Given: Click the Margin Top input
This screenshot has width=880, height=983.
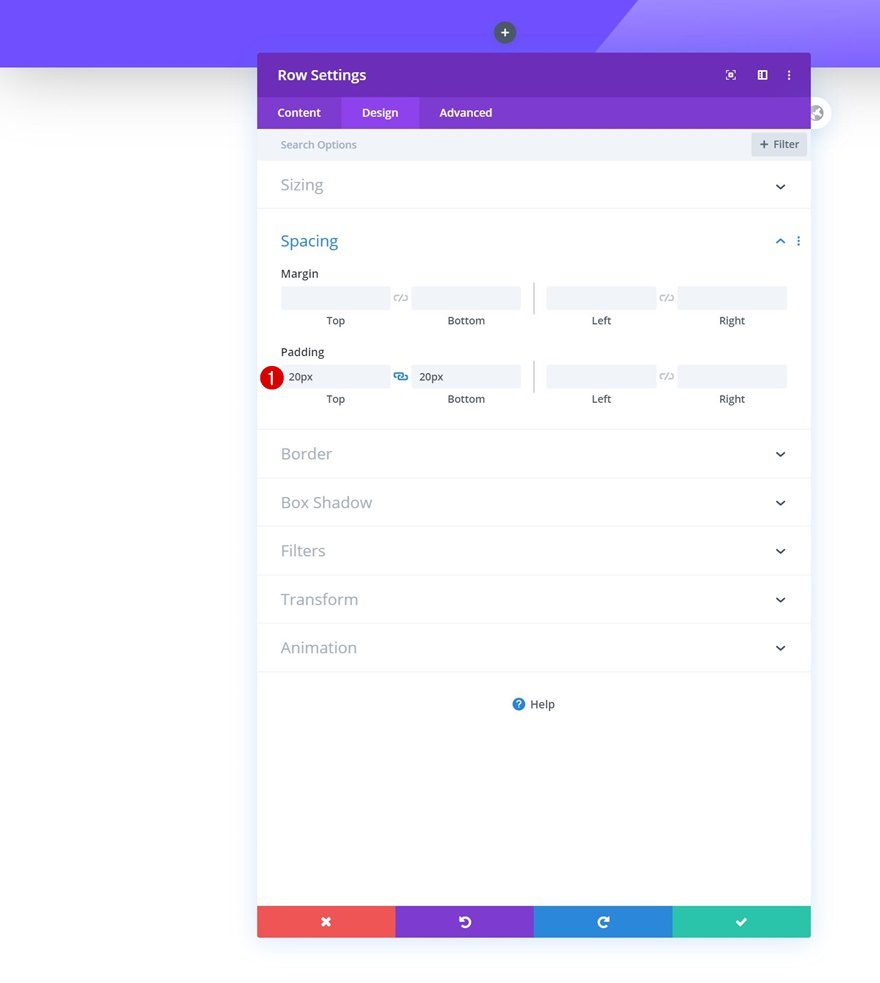Looking at the screenshot, I should (x=335, y=298).
